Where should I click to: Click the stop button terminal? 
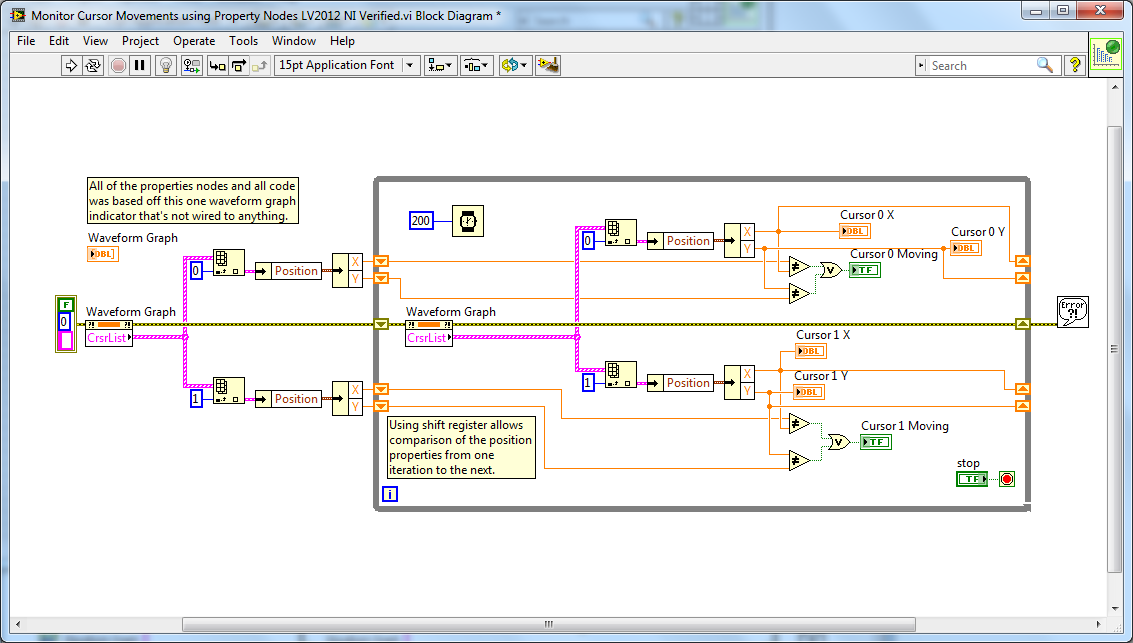[x=971, y=479]
